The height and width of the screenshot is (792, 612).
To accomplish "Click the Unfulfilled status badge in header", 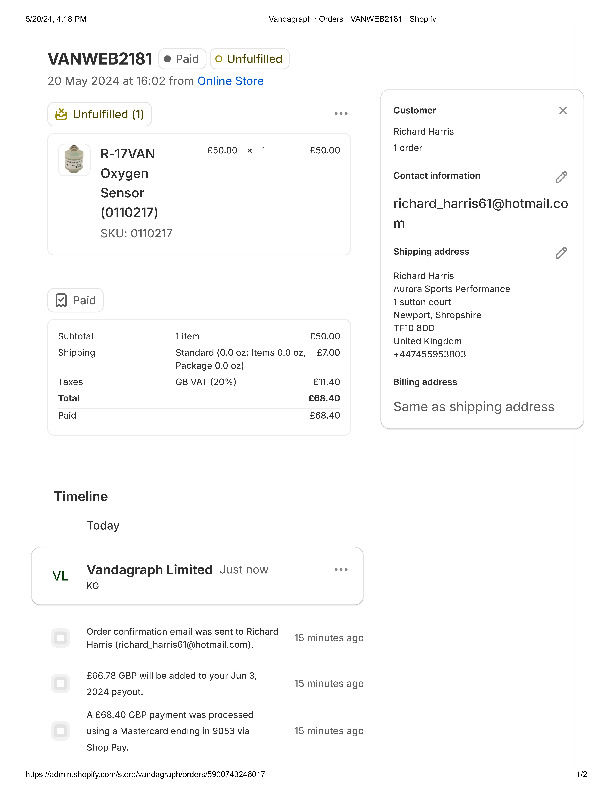I will pos(249,59).
